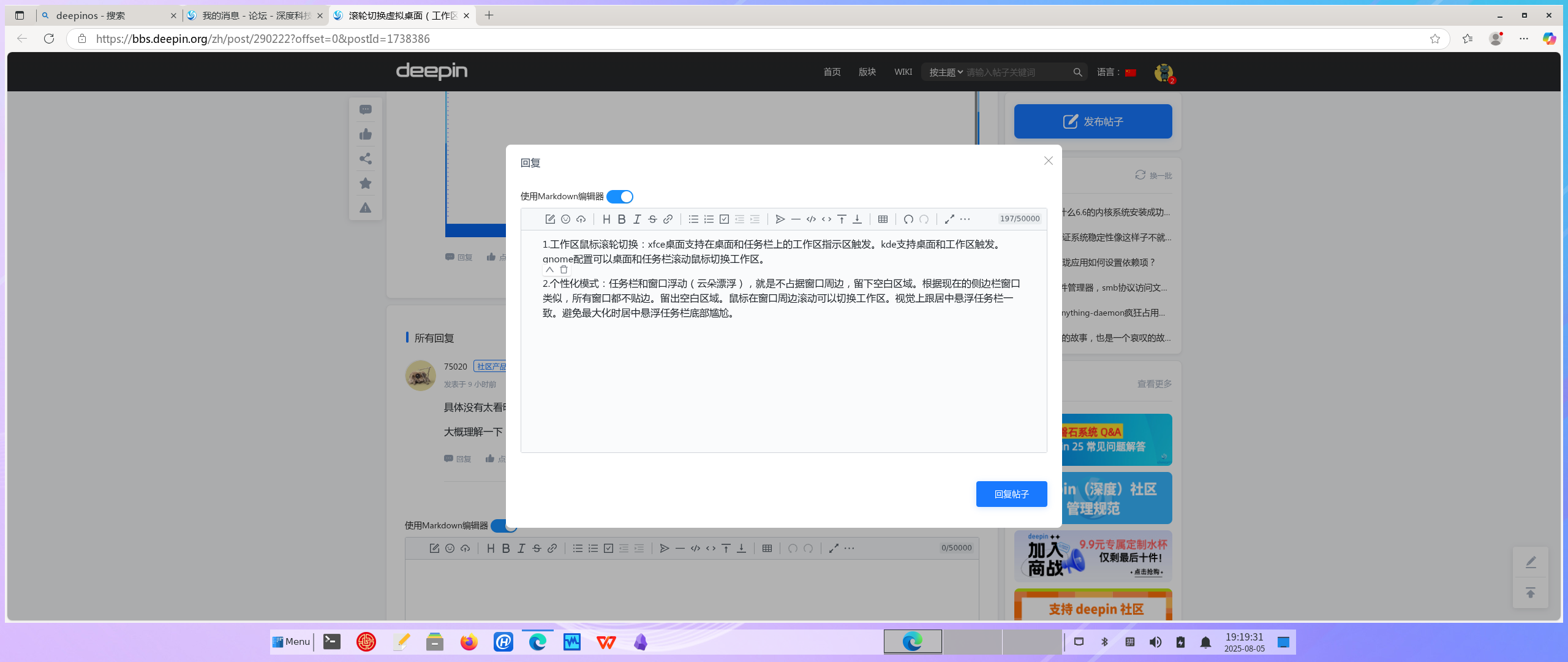This screenshot has height=662, width=1568.
Task: Insert ordered list in reply dialog
Action: 709,219
